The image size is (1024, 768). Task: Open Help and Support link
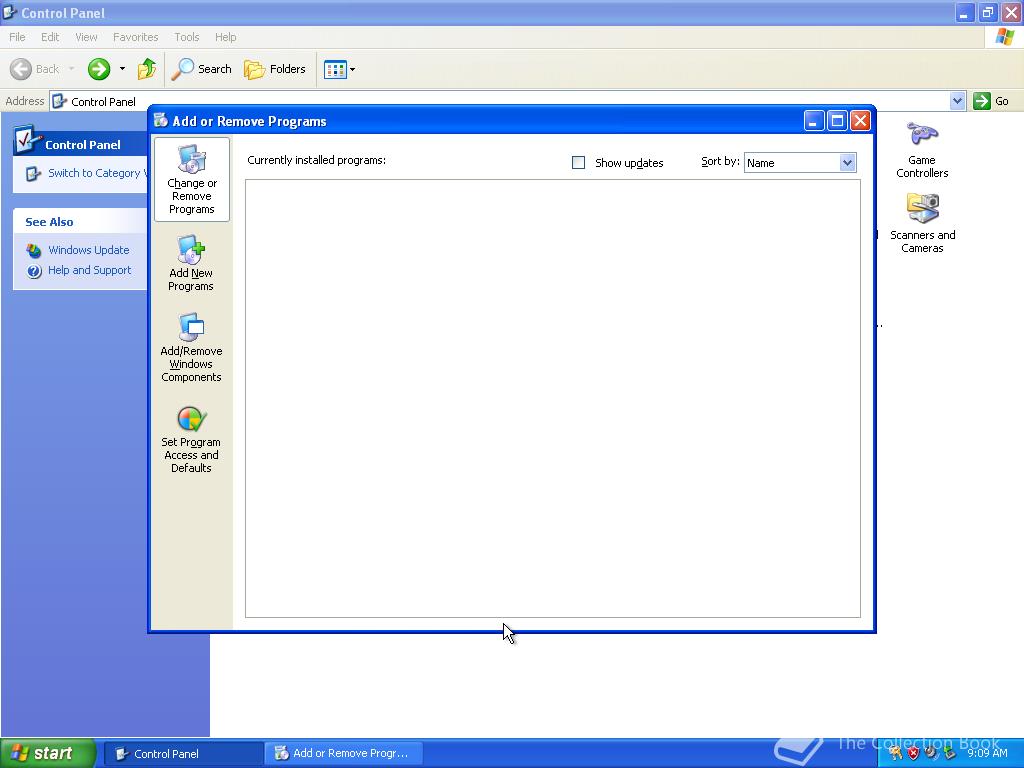(x=89, y=270)
